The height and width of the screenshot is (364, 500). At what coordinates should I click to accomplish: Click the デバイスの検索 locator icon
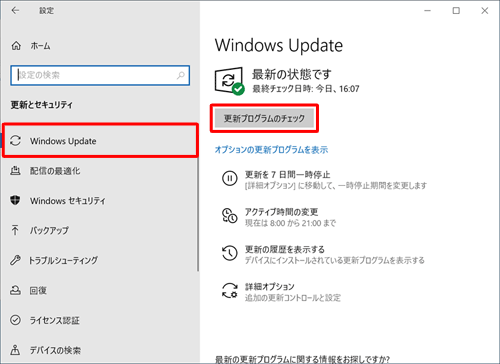(15, 350)
